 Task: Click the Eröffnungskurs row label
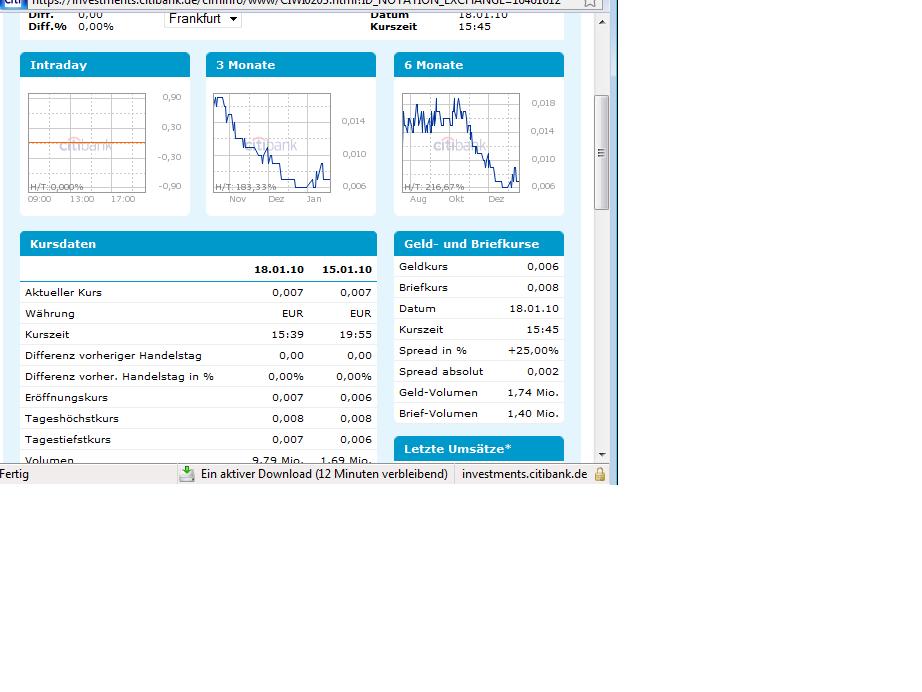[x=66, y=397]
